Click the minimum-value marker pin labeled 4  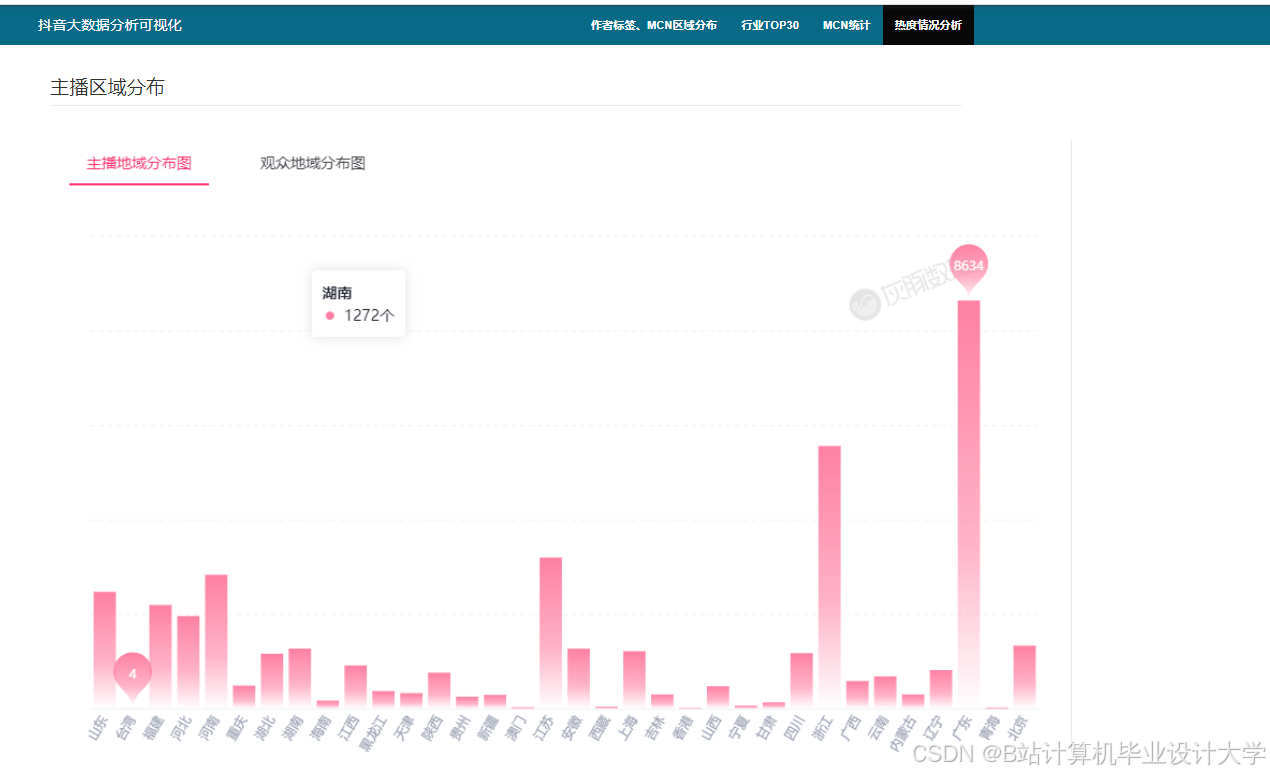(132, 674)
